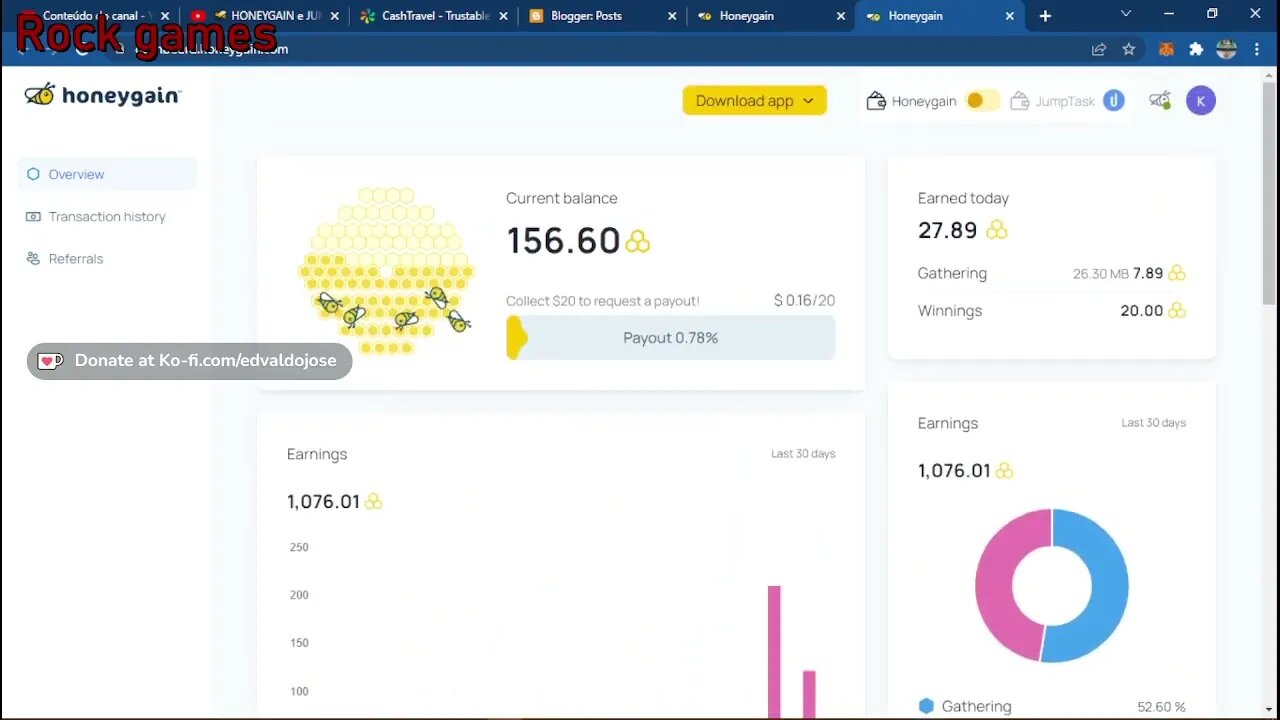
Task: Click the Referrals people icon
Action: pos(33,258)
